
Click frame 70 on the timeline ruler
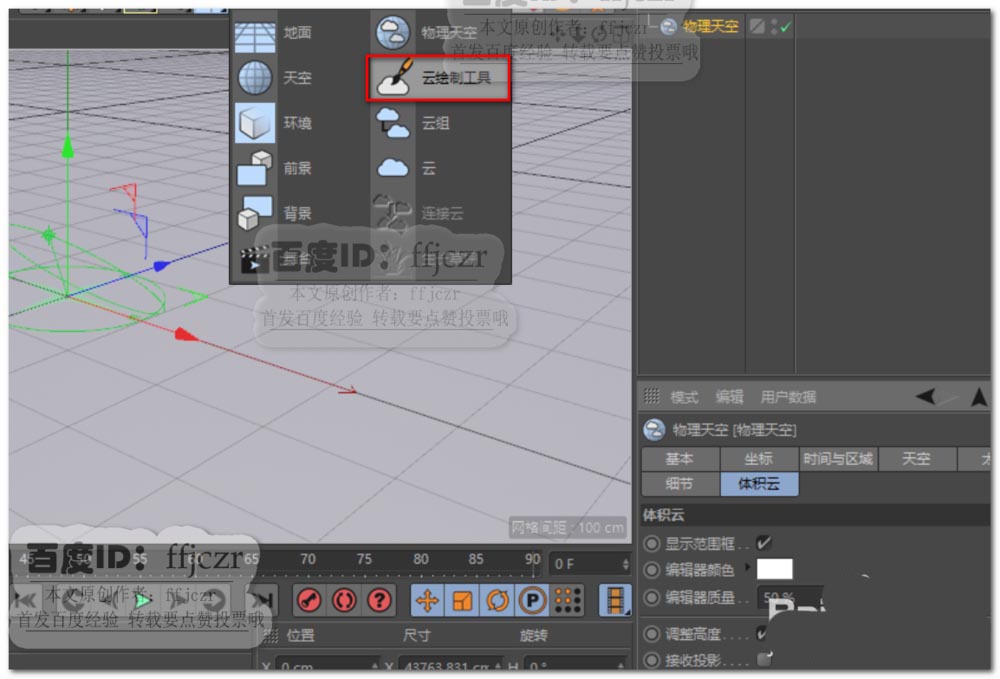click(x=308, y=559)
